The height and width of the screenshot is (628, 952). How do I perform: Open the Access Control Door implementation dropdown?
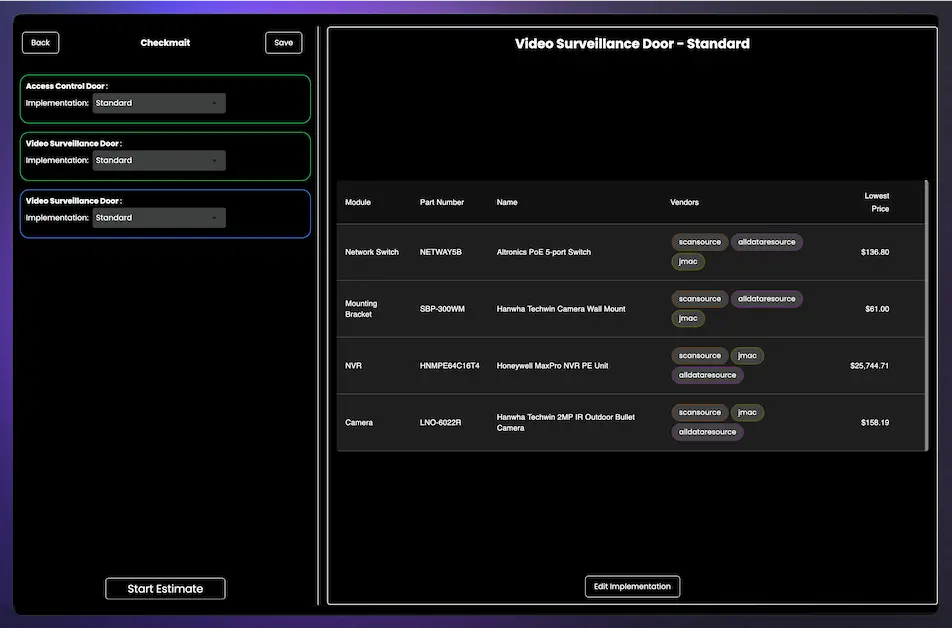pyautogui.click(x=158, y=103)
